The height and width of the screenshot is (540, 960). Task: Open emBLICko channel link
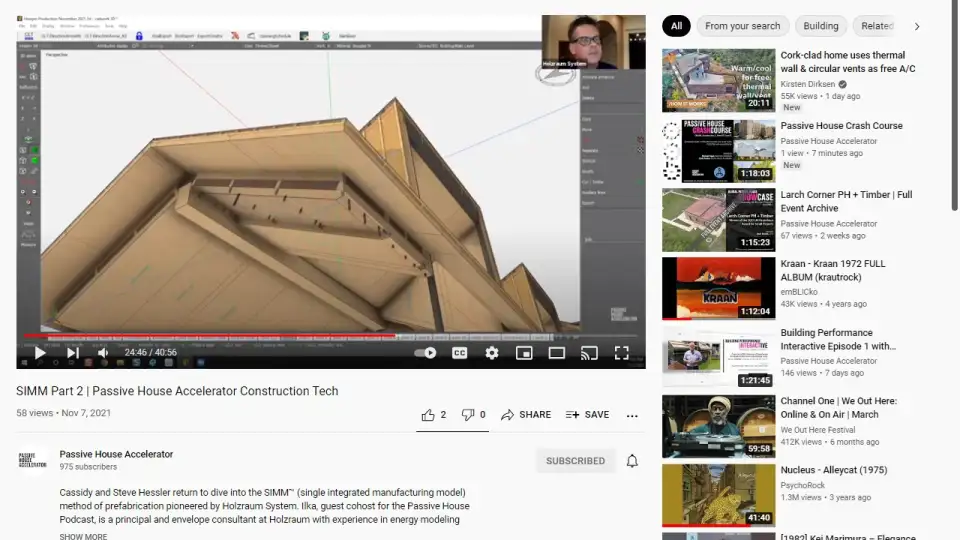[799, 292]
